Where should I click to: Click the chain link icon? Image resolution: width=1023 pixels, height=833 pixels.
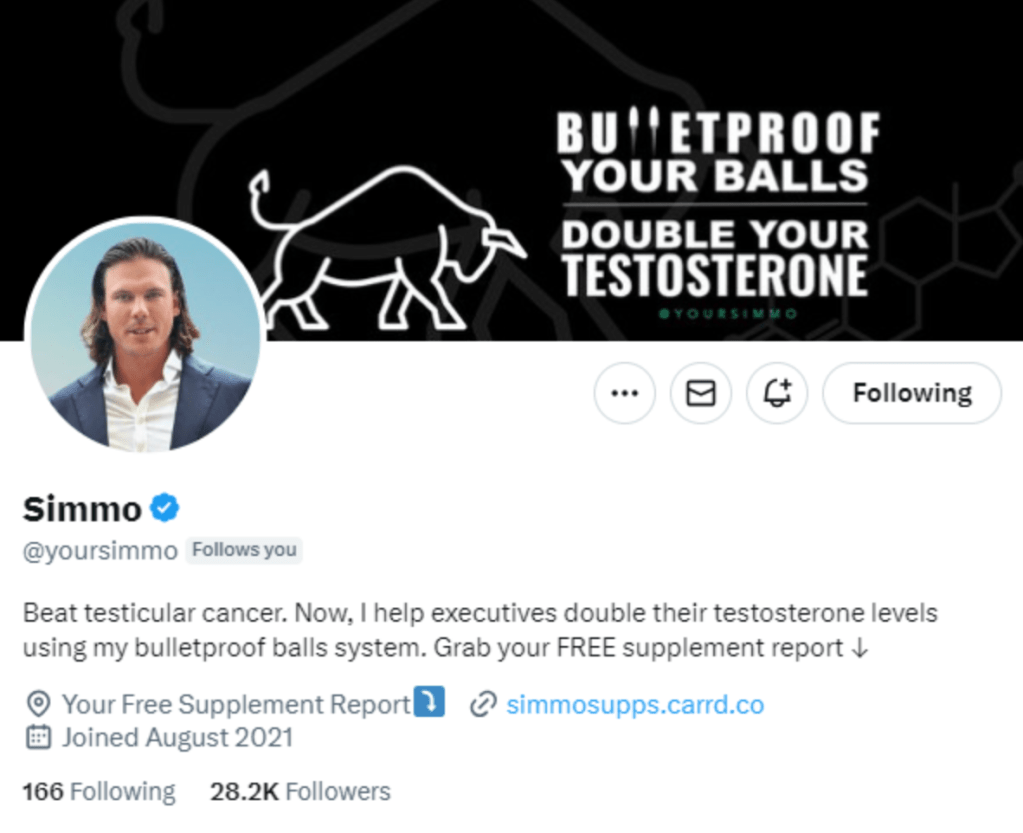coord(483,704)
